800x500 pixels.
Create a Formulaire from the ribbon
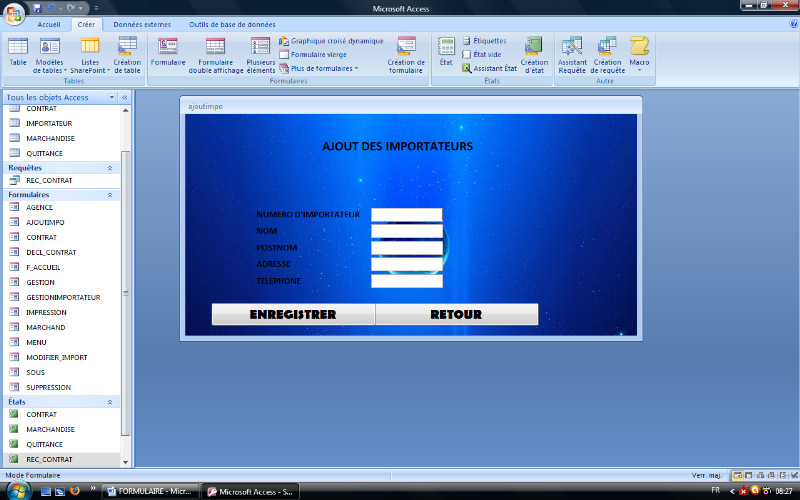tap(168, 52)
